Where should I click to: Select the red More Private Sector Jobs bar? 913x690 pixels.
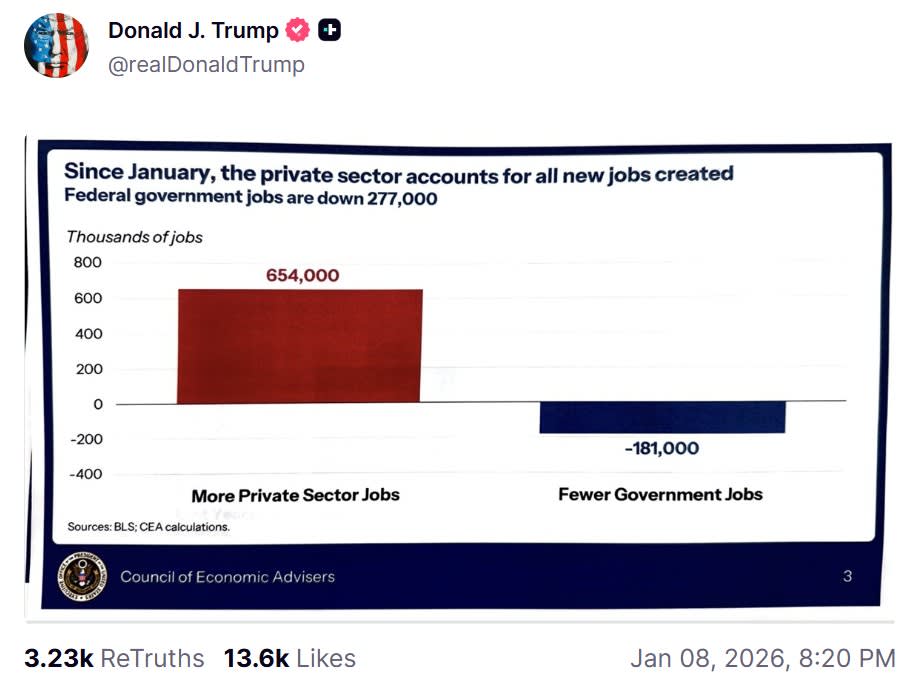(x=300, y=345)
